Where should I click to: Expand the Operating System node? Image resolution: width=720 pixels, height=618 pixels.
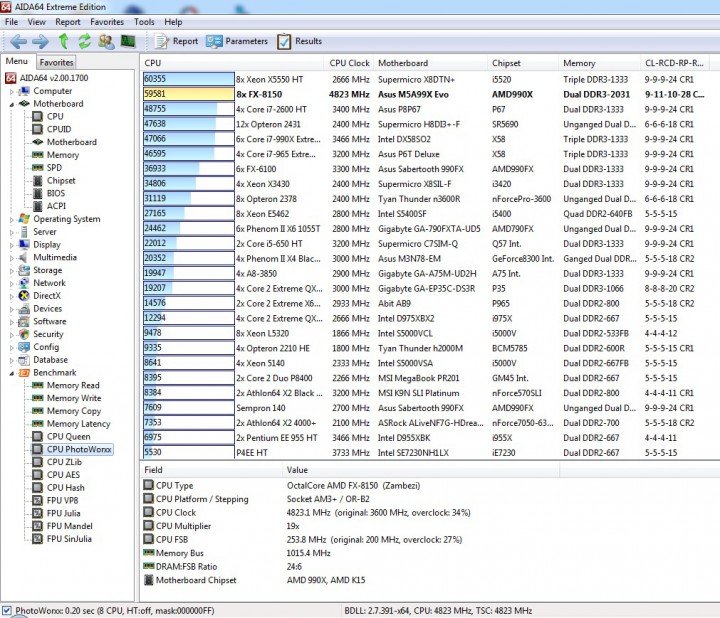(12, 219)
